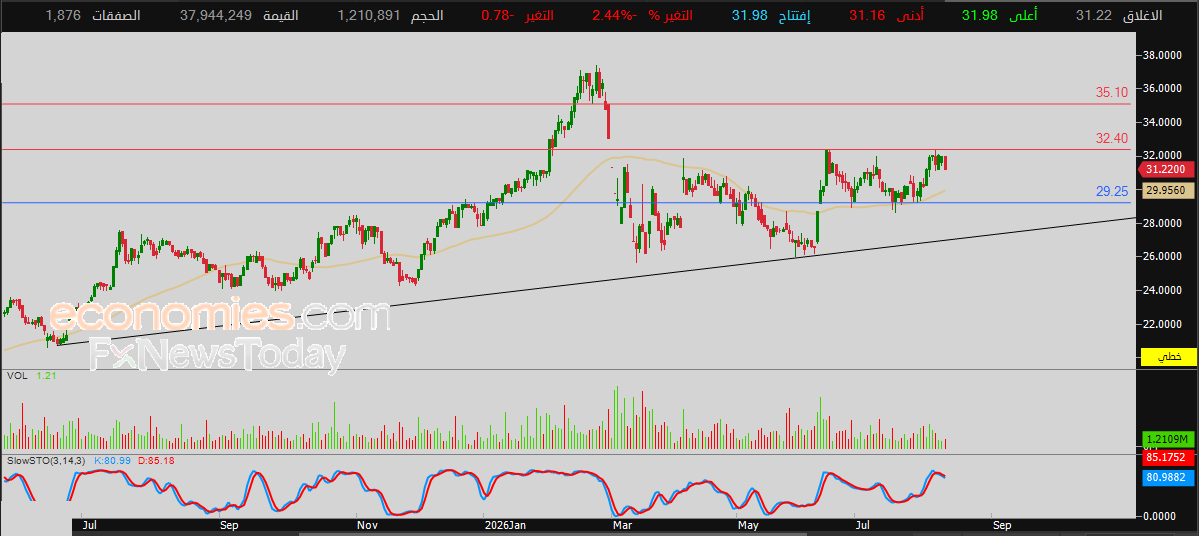Click the 29.9560 moving average price tag
This screenshot has height=536, width=1199.
click(1168, 190)
